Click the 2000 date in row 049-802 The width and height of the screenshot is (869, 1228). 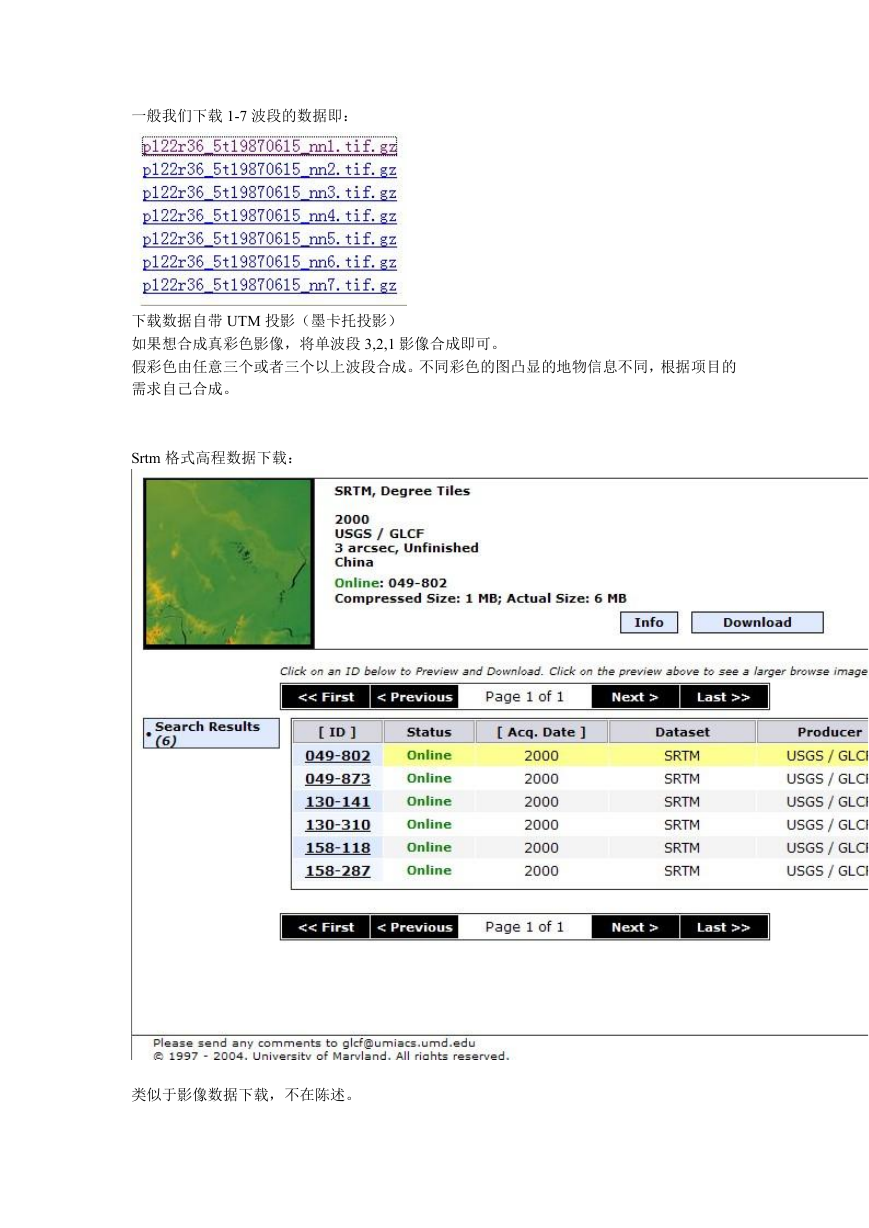coord(541,756)
